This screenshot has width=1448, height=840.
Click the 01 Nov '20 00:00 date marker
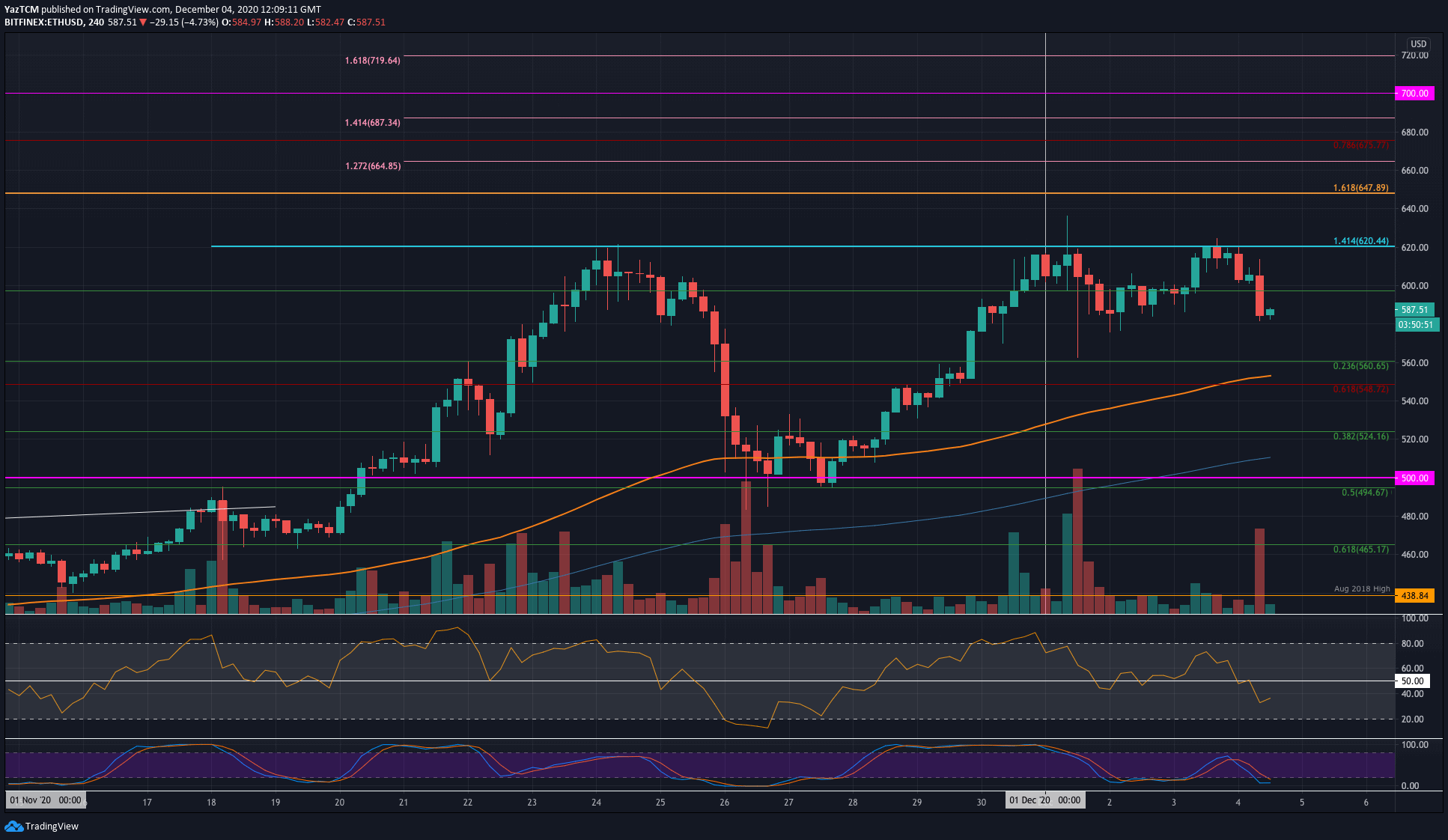coord(46,800)
